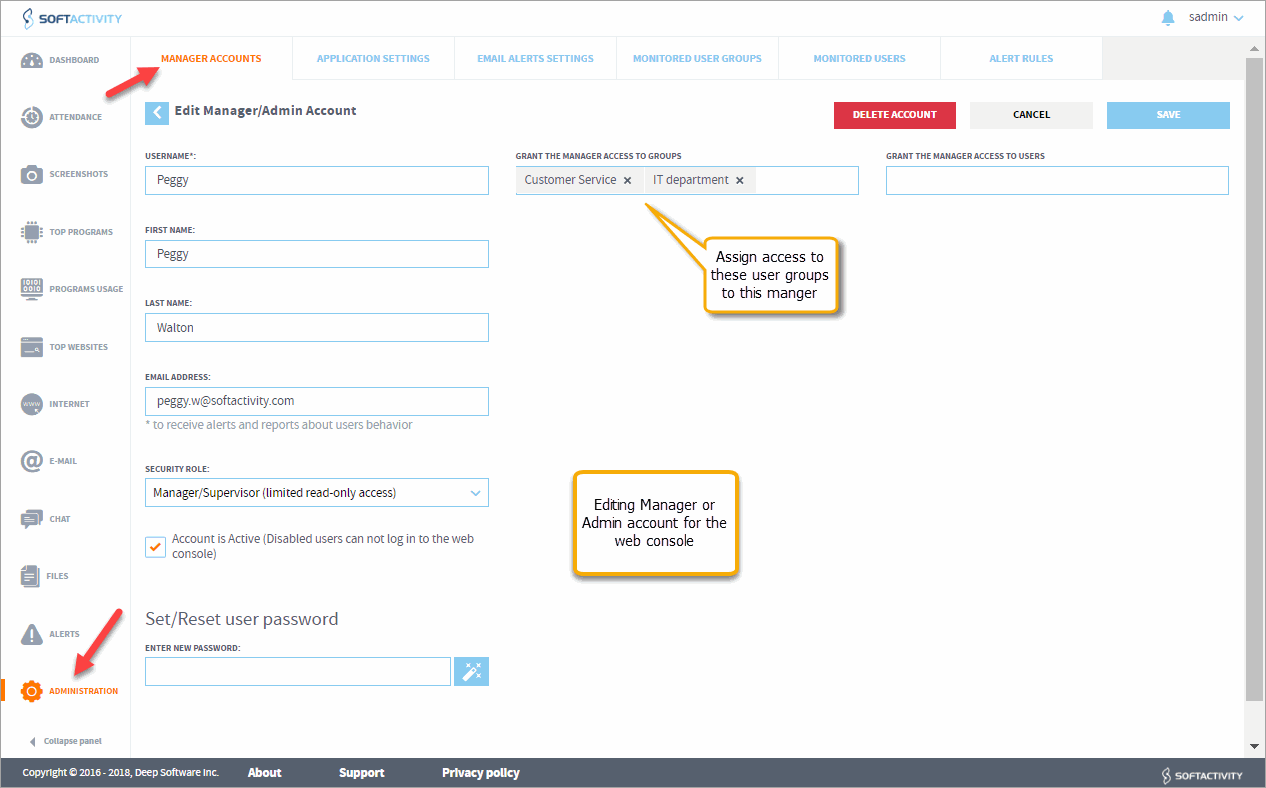Image resolution: width=1266 pixels, height=788 pixels.
Task: Expand the sadmin user menu
Action: click(x=1216, y=18)
